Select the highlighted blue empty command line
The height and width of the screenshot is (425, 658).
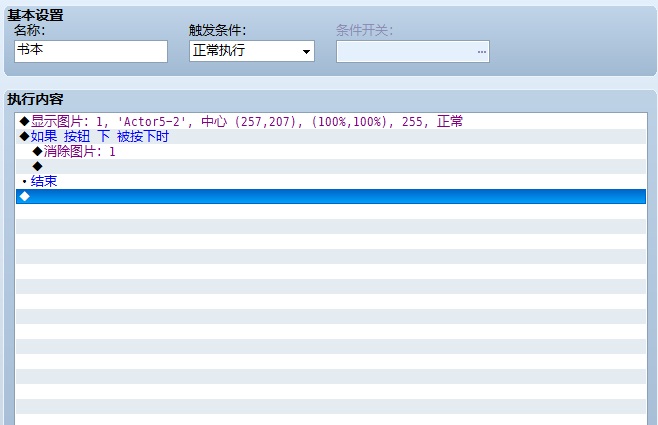coord(331,196)
